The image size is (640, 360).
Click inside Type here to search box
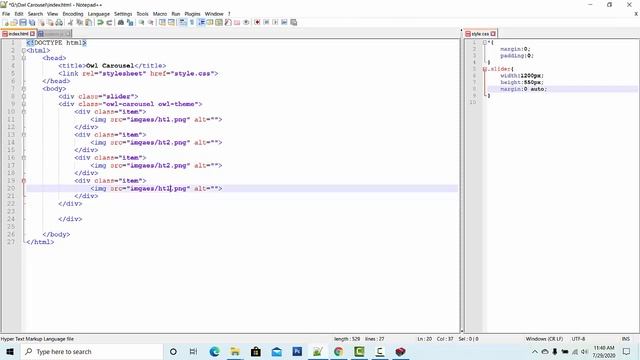tap(92, 351)
